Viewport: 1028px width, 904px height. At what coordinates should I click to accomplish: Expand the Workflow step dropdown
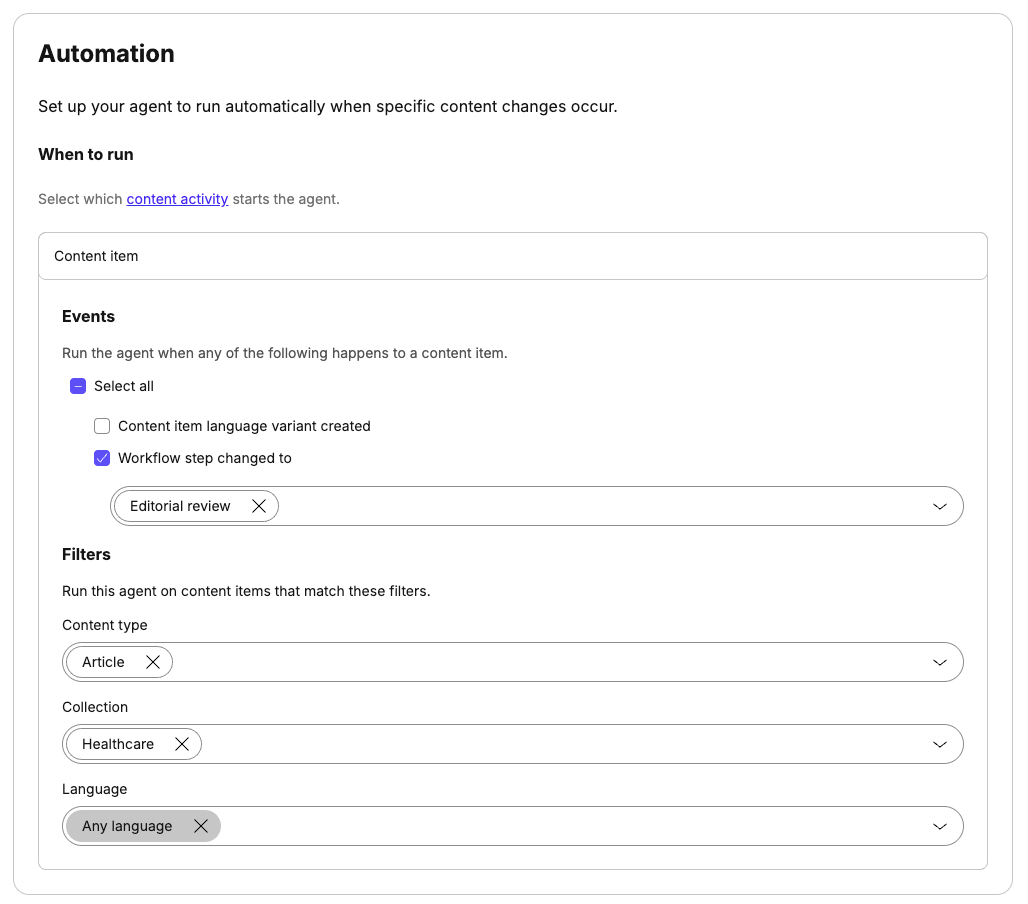(940, 506)
